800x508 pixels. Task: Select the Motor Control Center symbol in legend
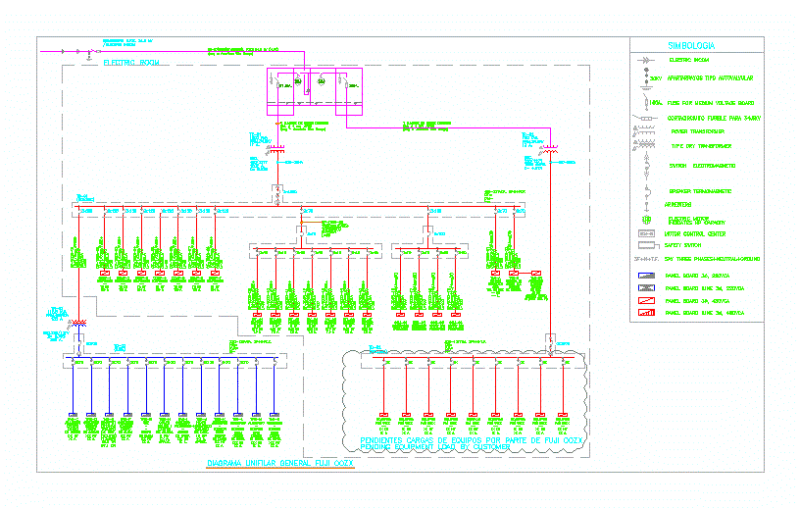[x=646, y=234]
